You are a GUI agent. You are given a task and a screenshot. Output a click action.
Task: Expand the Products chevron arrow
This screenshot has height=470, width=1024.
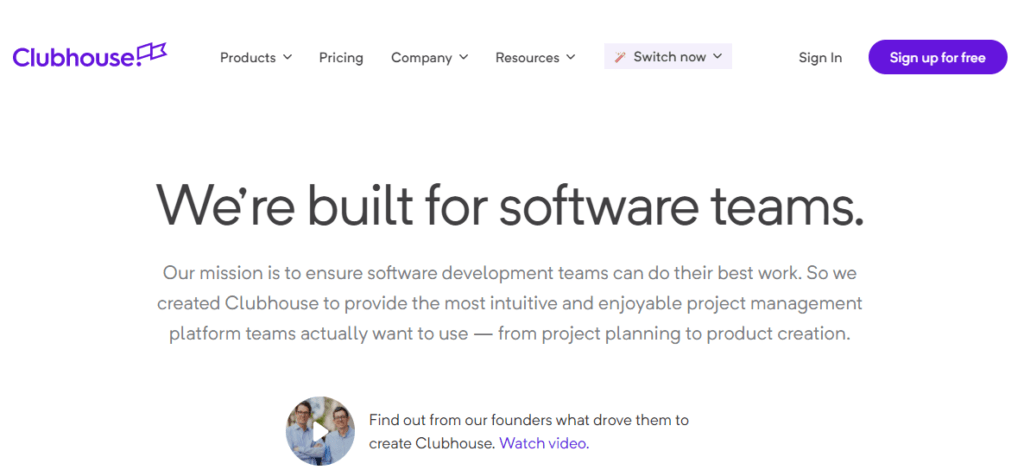coord(287,57)
